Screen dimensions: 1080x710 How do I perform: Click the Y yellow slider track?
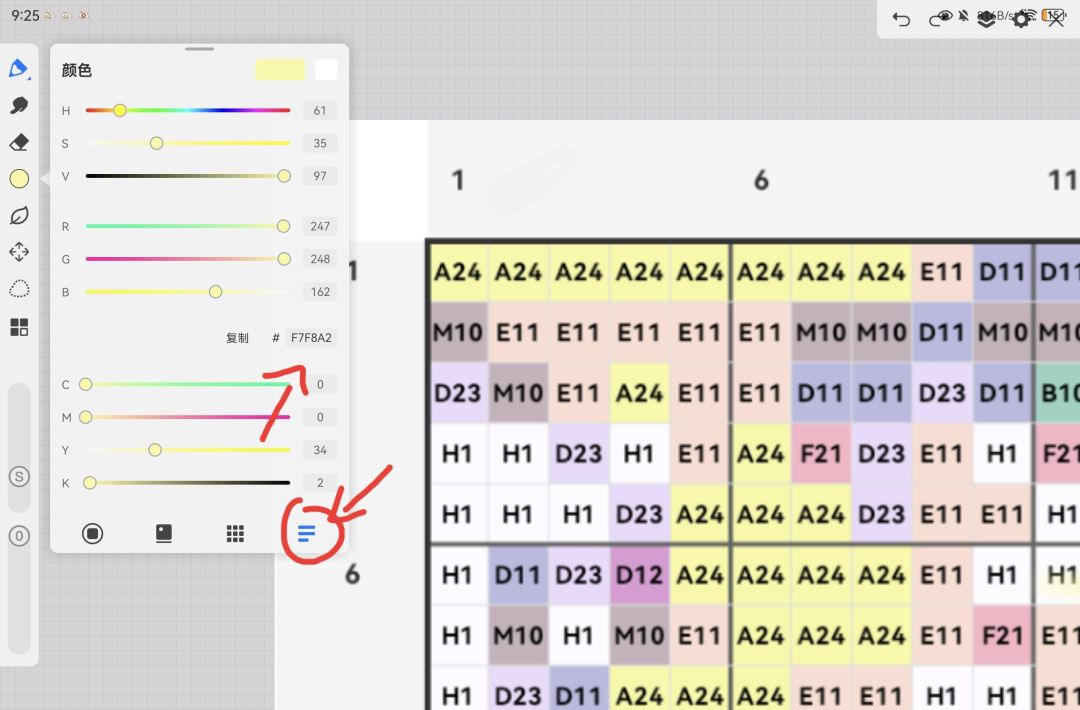click(x=187, y=450)
